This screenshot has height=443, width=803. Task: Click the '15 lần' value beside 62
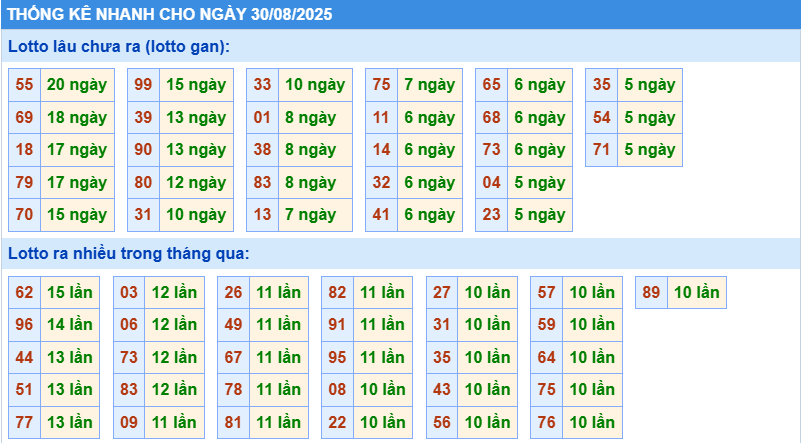tap(70, 292)
